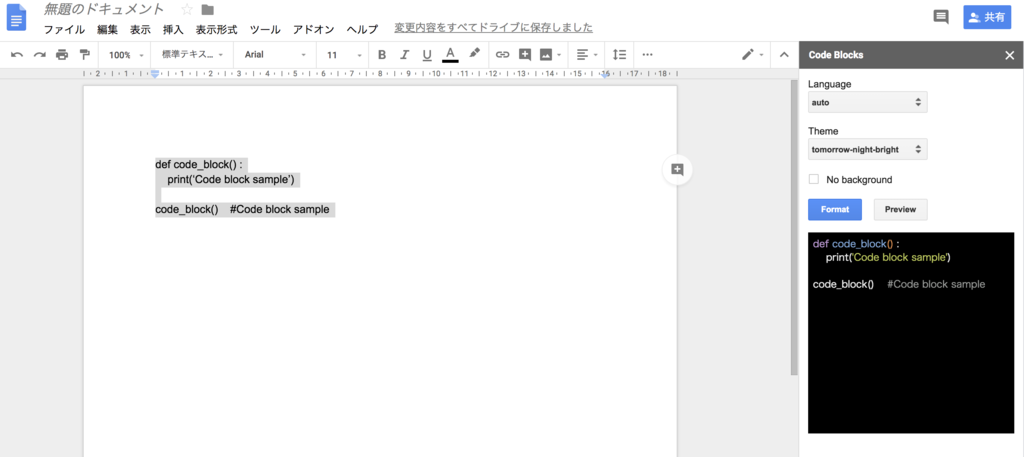Open the アドオン menu
Viewport: 1024px width, 457px height.
pyautogui.click(x=313, y=29)
